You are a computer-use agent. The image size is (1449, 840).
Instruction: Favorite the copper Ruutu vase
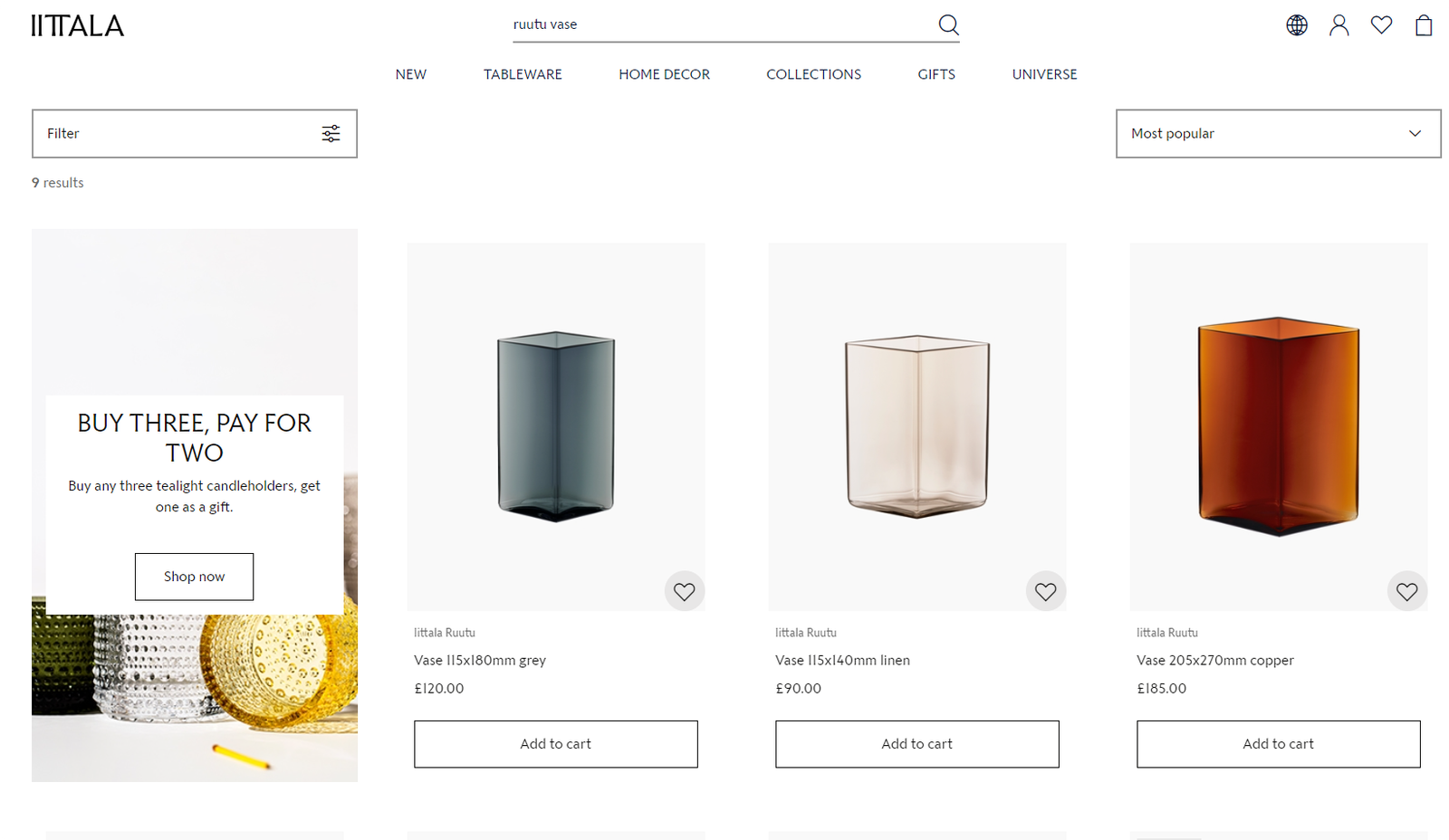click(x=1407, y=592)
